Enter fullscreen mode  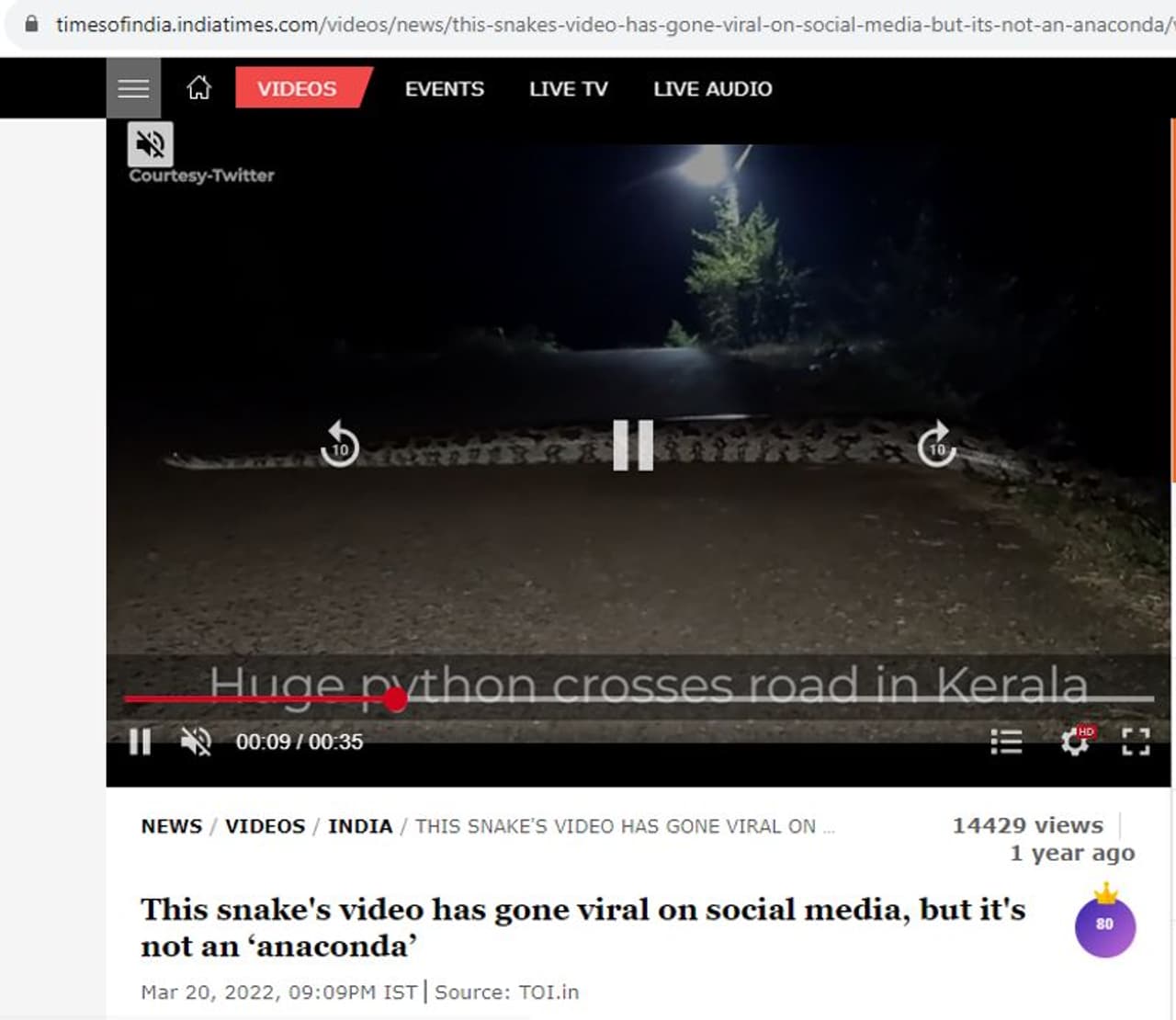(1136, 742)
